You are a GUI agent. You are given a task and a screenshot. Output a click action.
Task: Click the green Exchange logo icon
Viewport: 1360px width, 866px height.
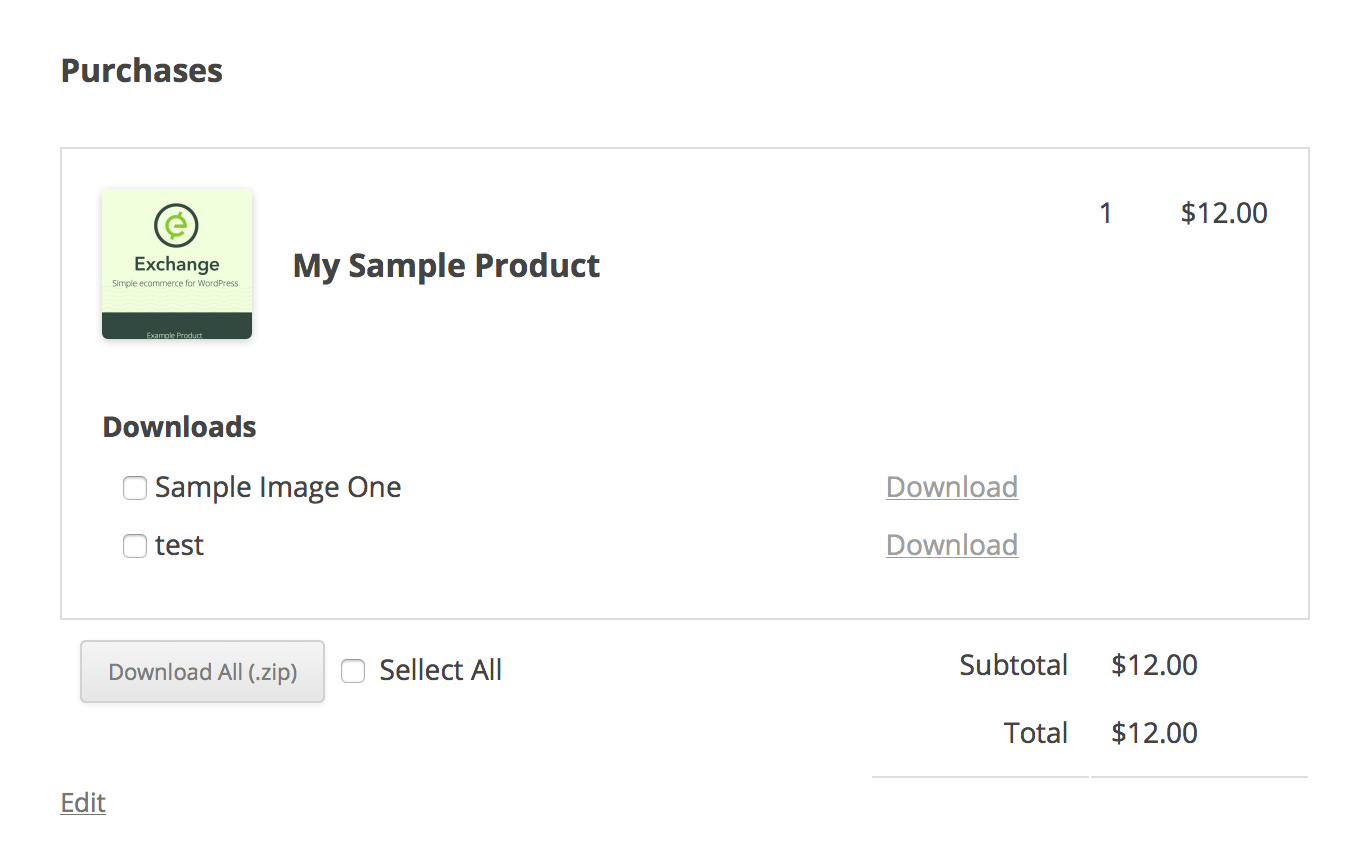point(177,225)
